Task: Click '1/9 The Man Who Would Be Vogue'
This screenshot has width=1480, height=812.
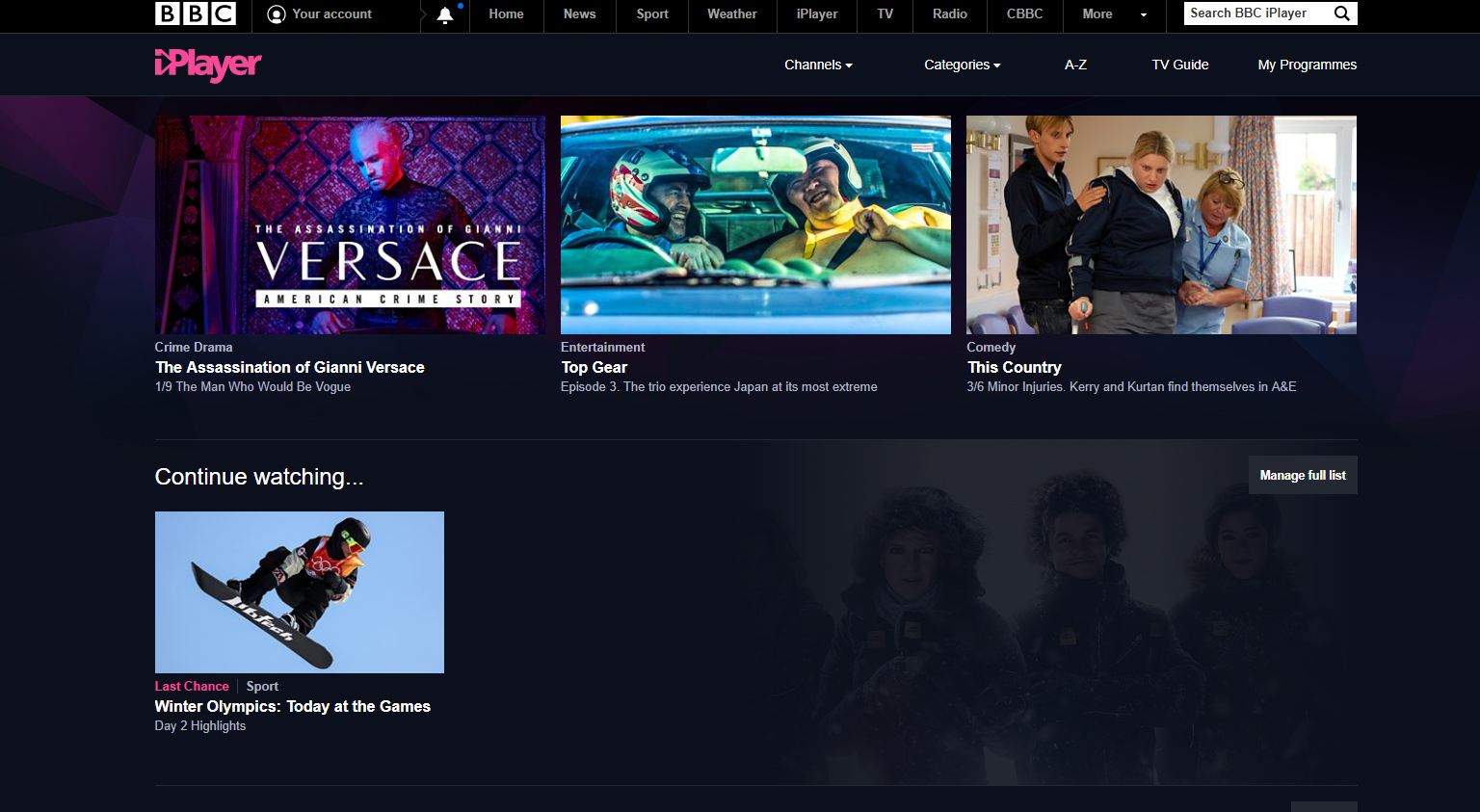Action: pos(252,386)
